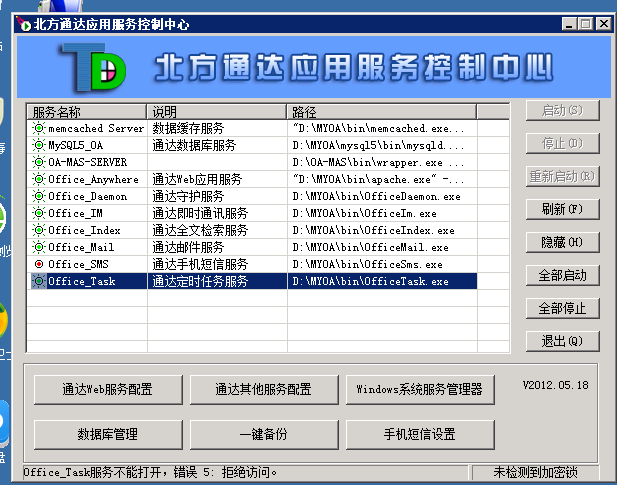Select OA-MAS-SERVER service name
Viewport: 617px width, 485px height.
point(87,162)
